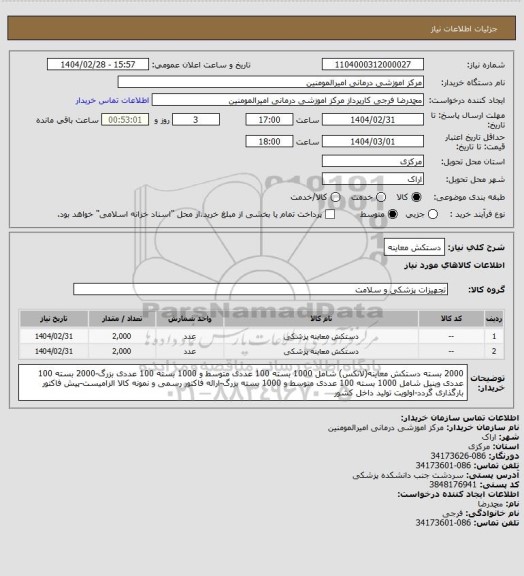Click the postal code 3848176941
524x576 pixels.
point(453,485)
